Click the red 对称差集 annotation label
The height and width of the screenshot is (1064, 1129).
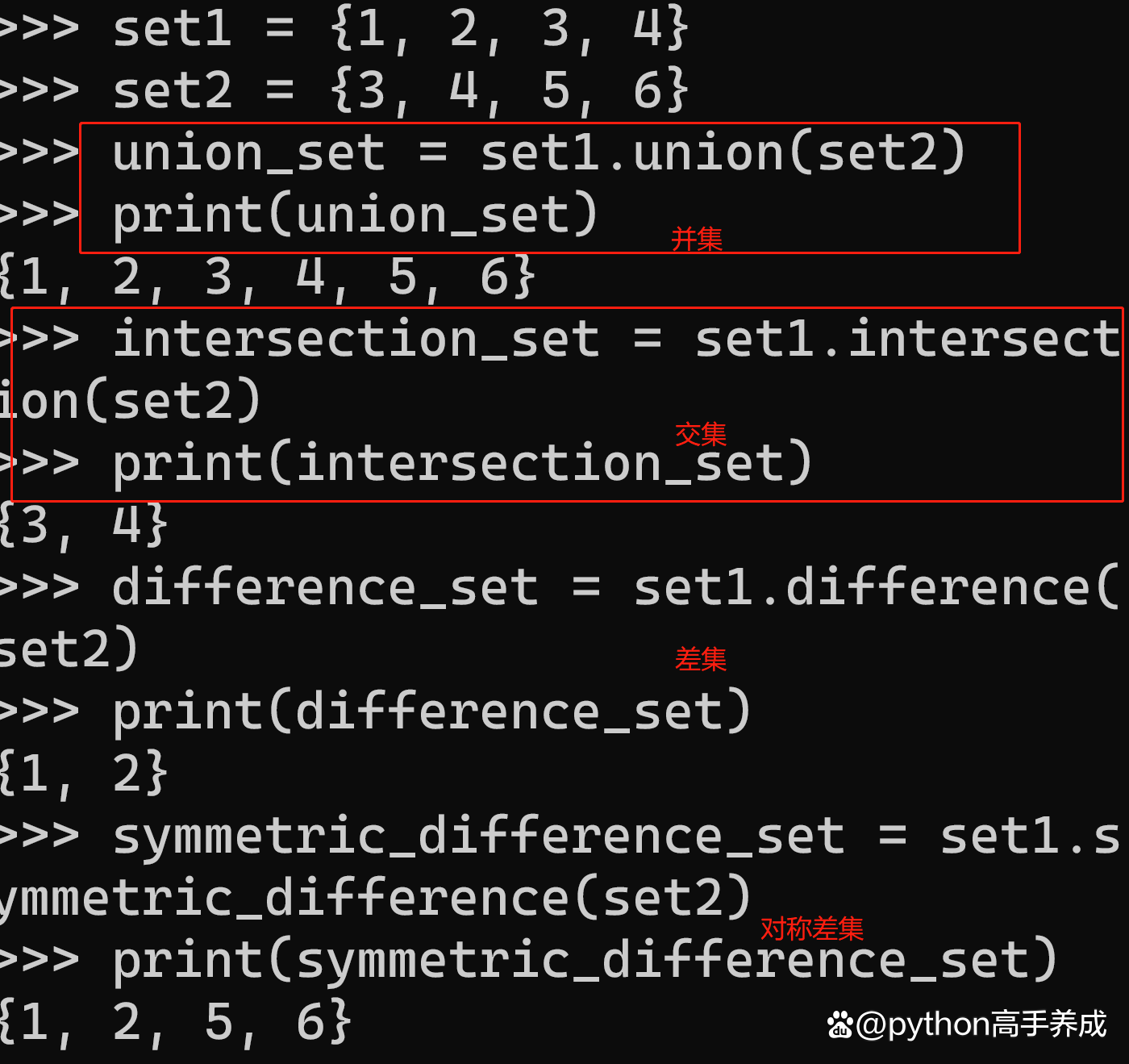(811, 928)
